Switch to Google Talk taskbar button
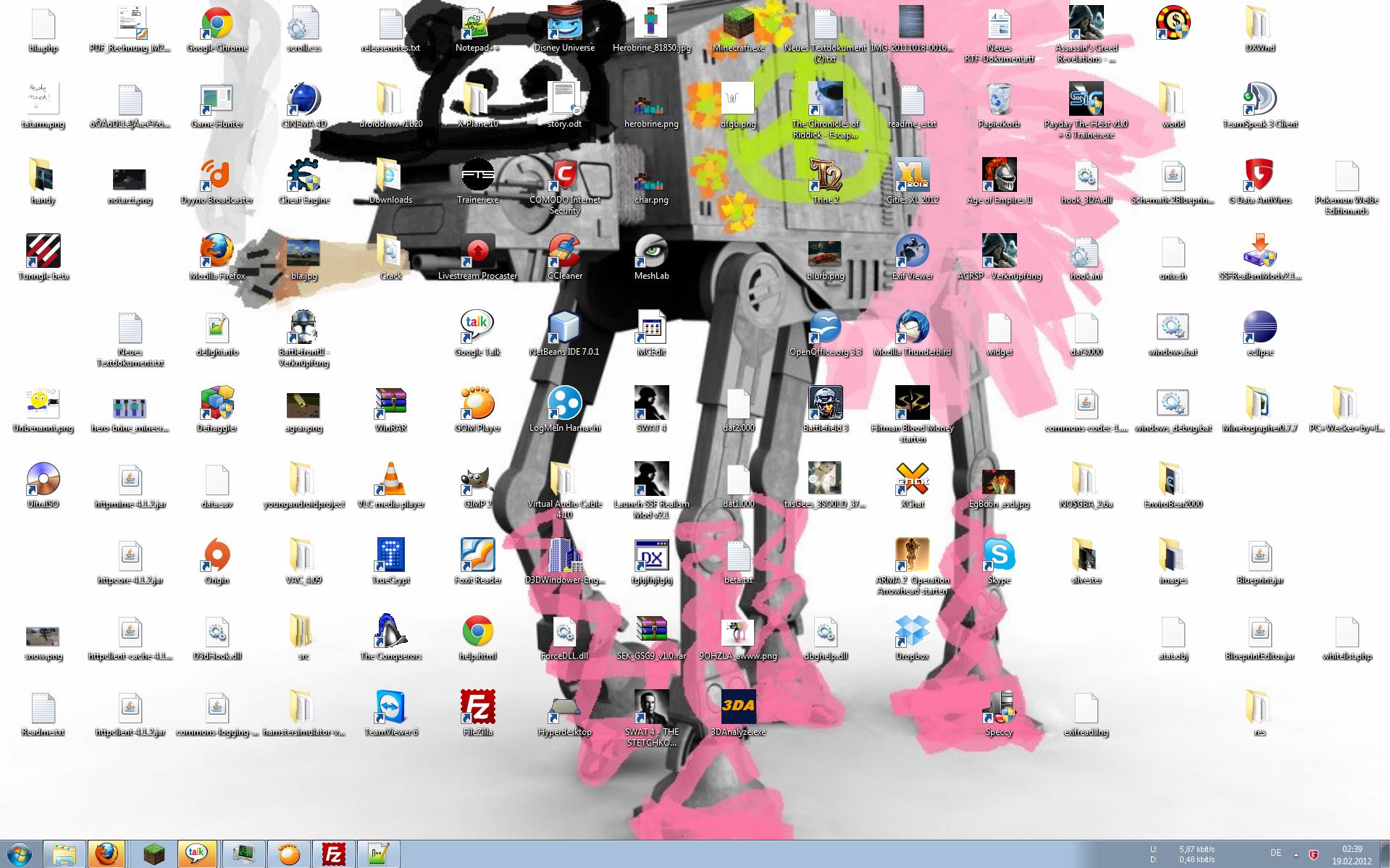This screenshot has height=868, width=1390. [x=197, y=854]
